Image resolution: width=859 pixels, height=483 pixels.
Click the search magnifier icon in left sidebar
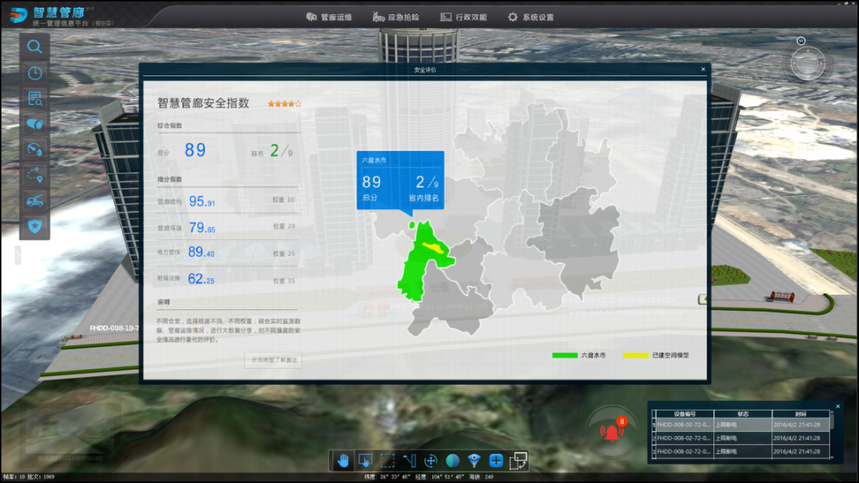pos(35,47)
